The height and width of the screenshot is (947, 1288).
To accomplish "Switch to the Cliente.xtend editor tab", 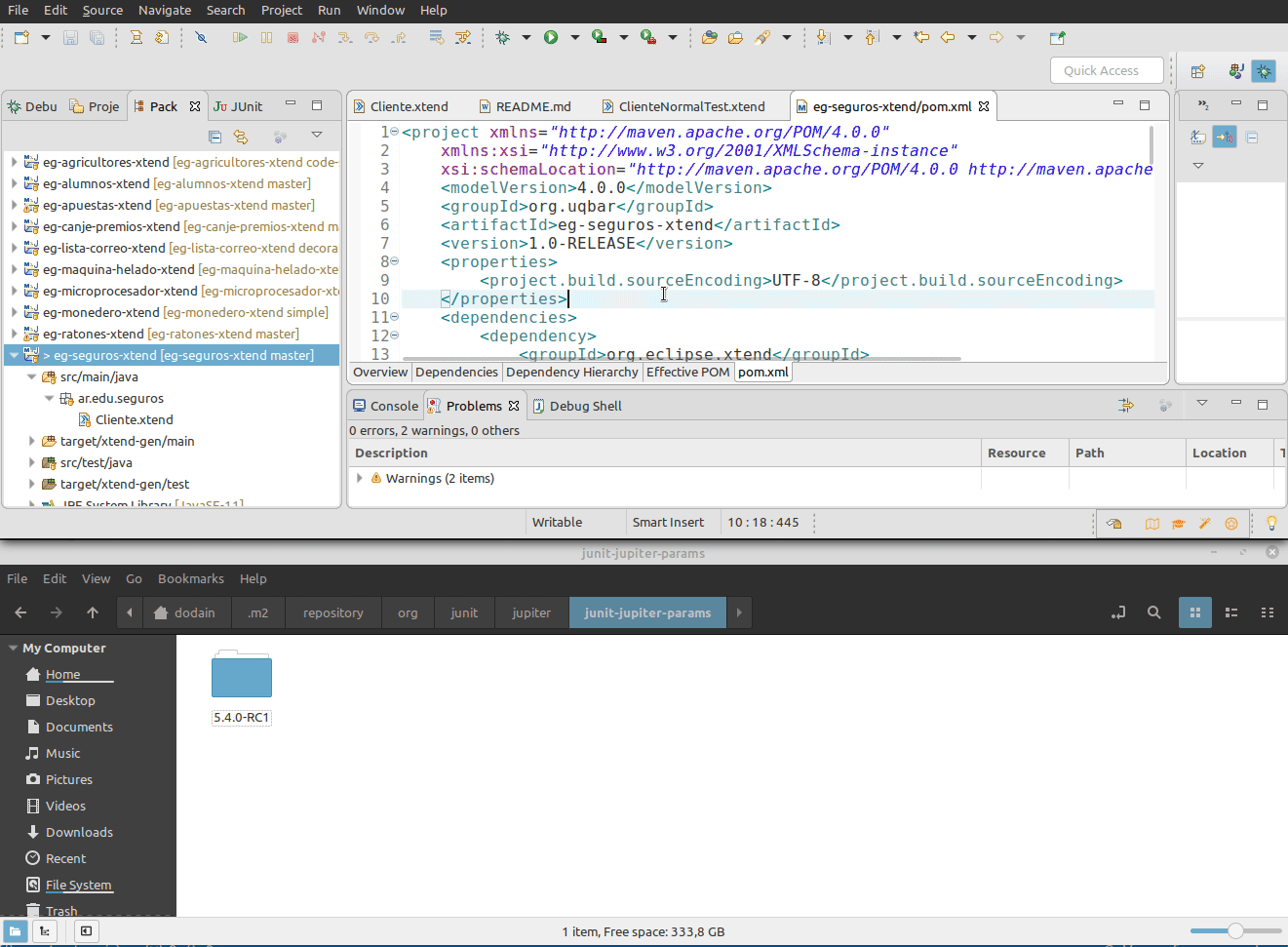I will click(402, 106).
